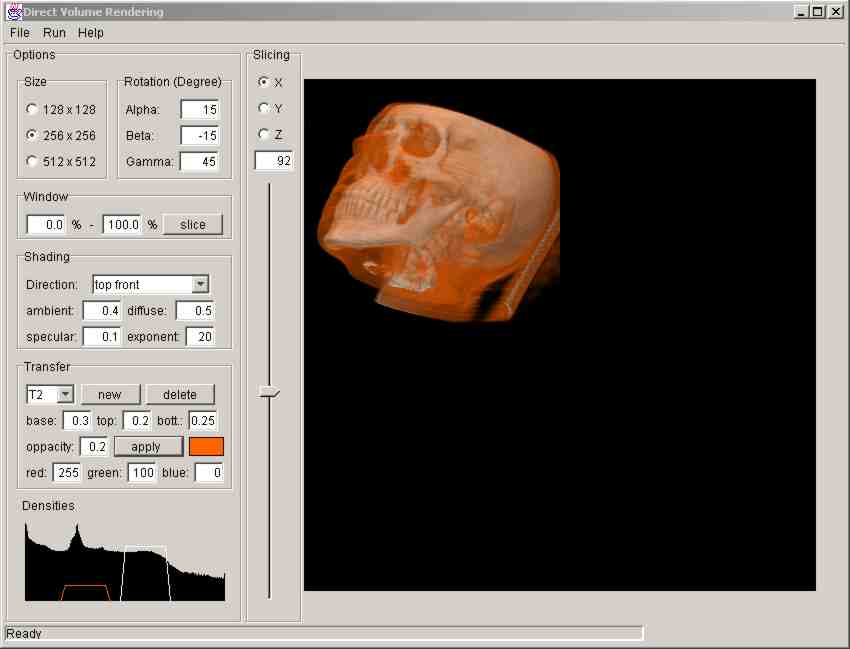Click the Alpha rotation input field

coord(199,109)
